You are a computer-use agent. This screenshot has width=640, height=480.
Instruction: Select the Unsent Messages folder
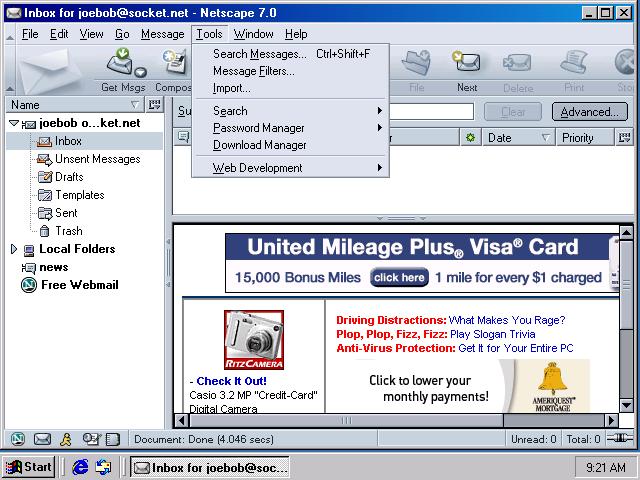98,159
